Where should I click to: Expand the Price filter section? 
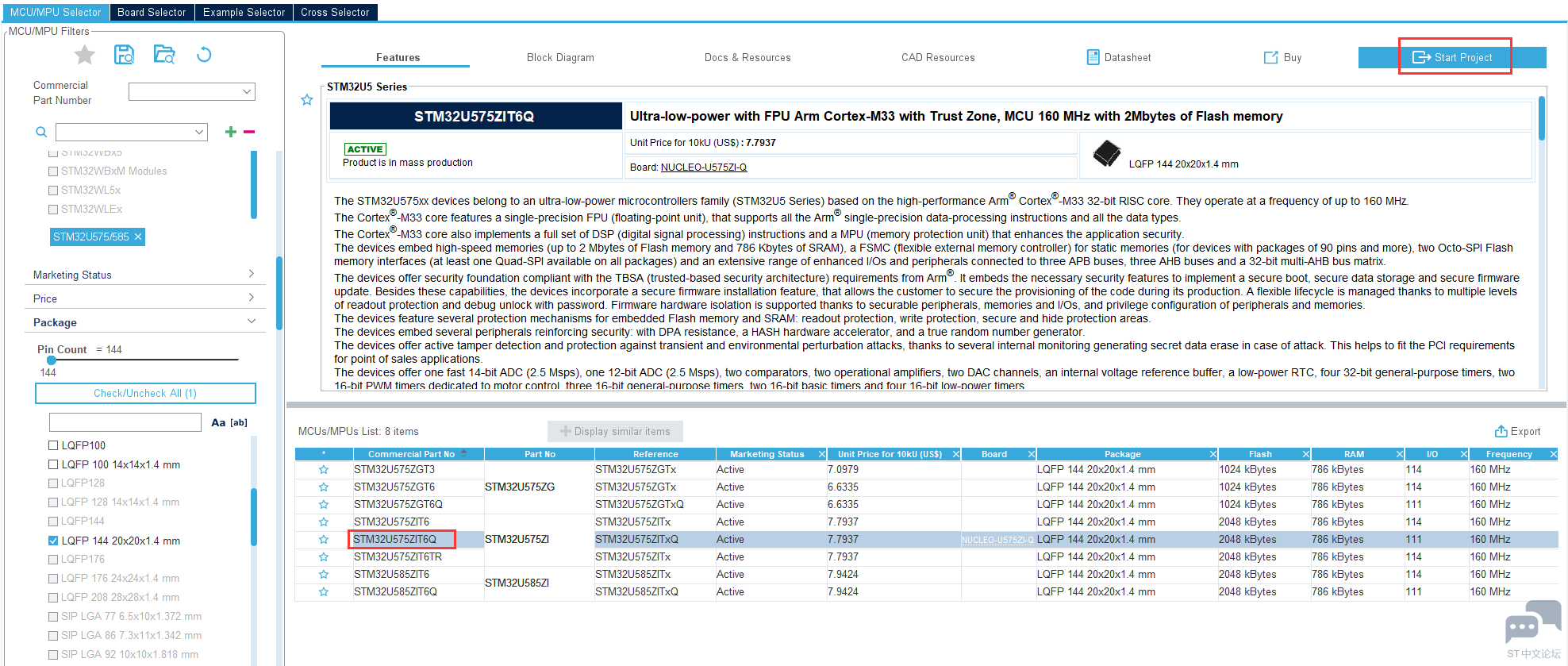point(144,298)
